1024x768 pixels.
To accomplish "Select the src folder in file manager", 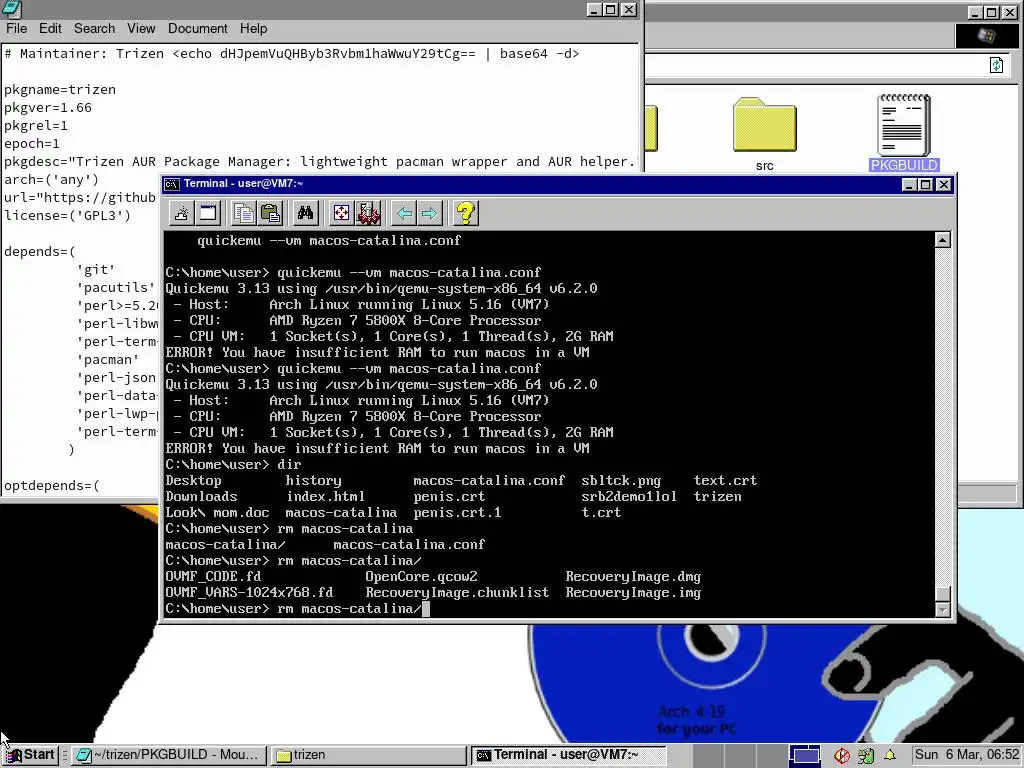I will point(764,134).
